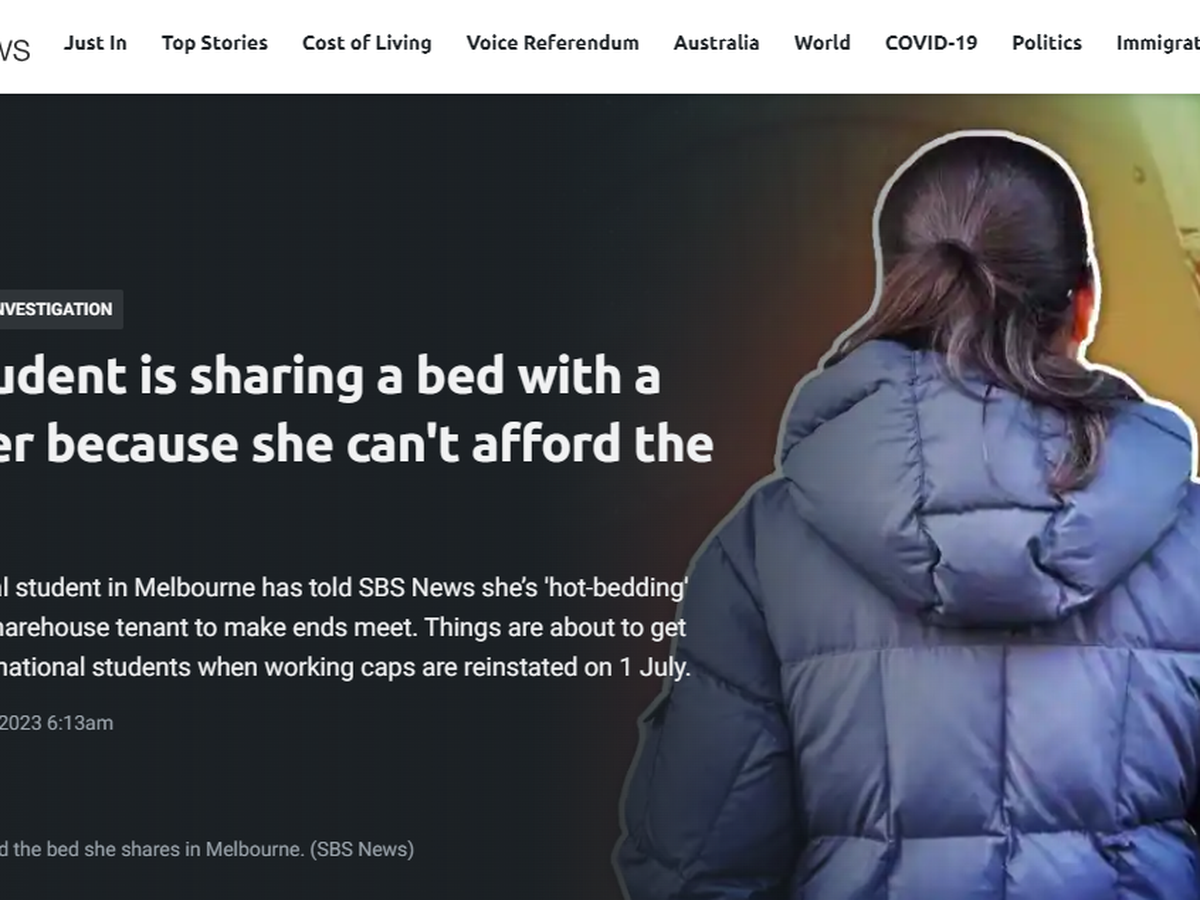
Task: Select COVID-19 in the navigation bar
Action: [x=931, y=43]
